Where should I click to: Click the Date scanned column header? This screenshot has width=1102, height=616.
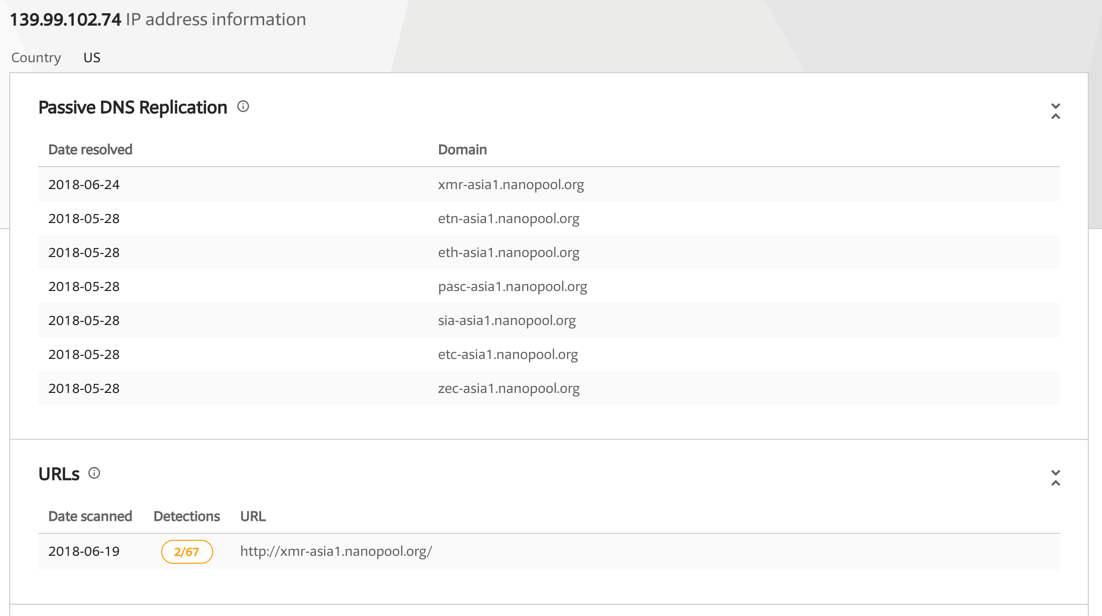pyautogui.click(x=90, y=516)
